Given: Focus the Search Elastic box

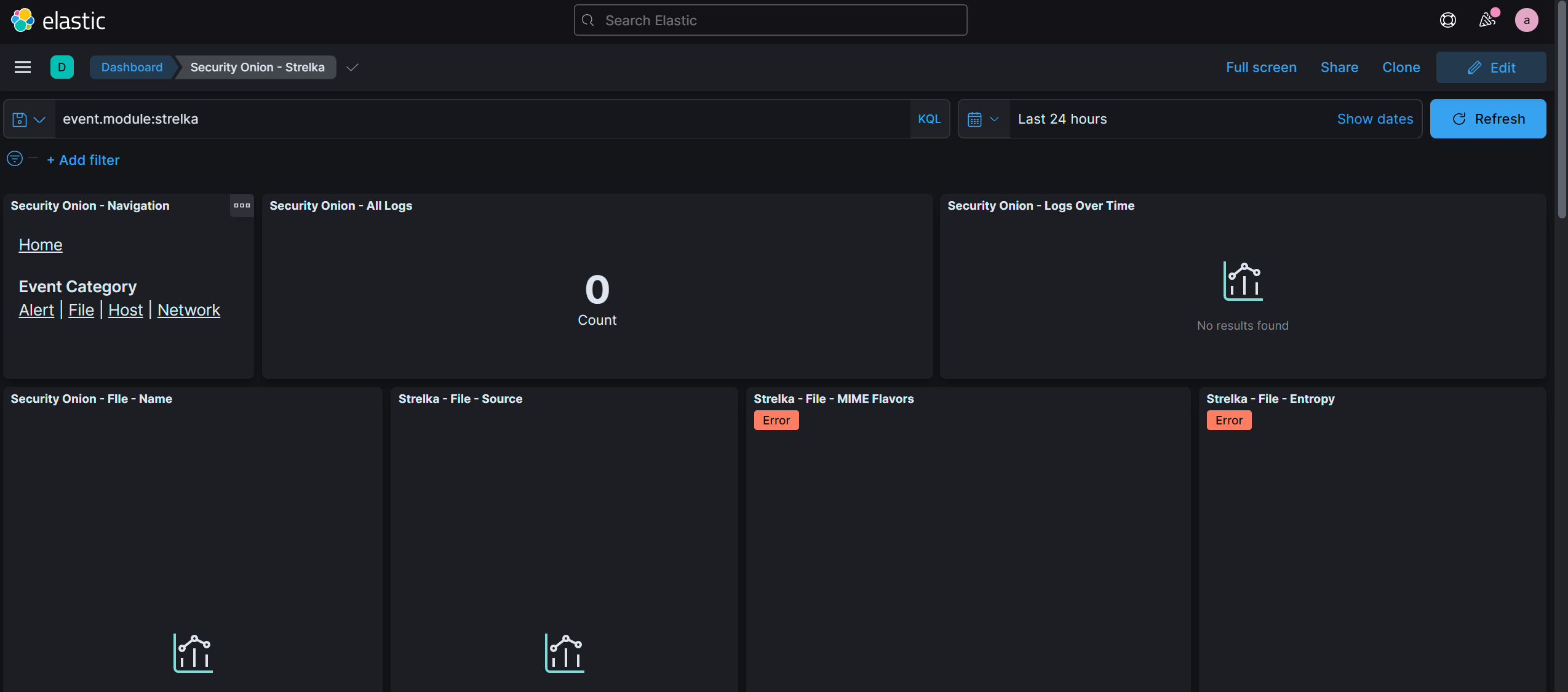Looking at the screenshot, I should click(770, 20).
